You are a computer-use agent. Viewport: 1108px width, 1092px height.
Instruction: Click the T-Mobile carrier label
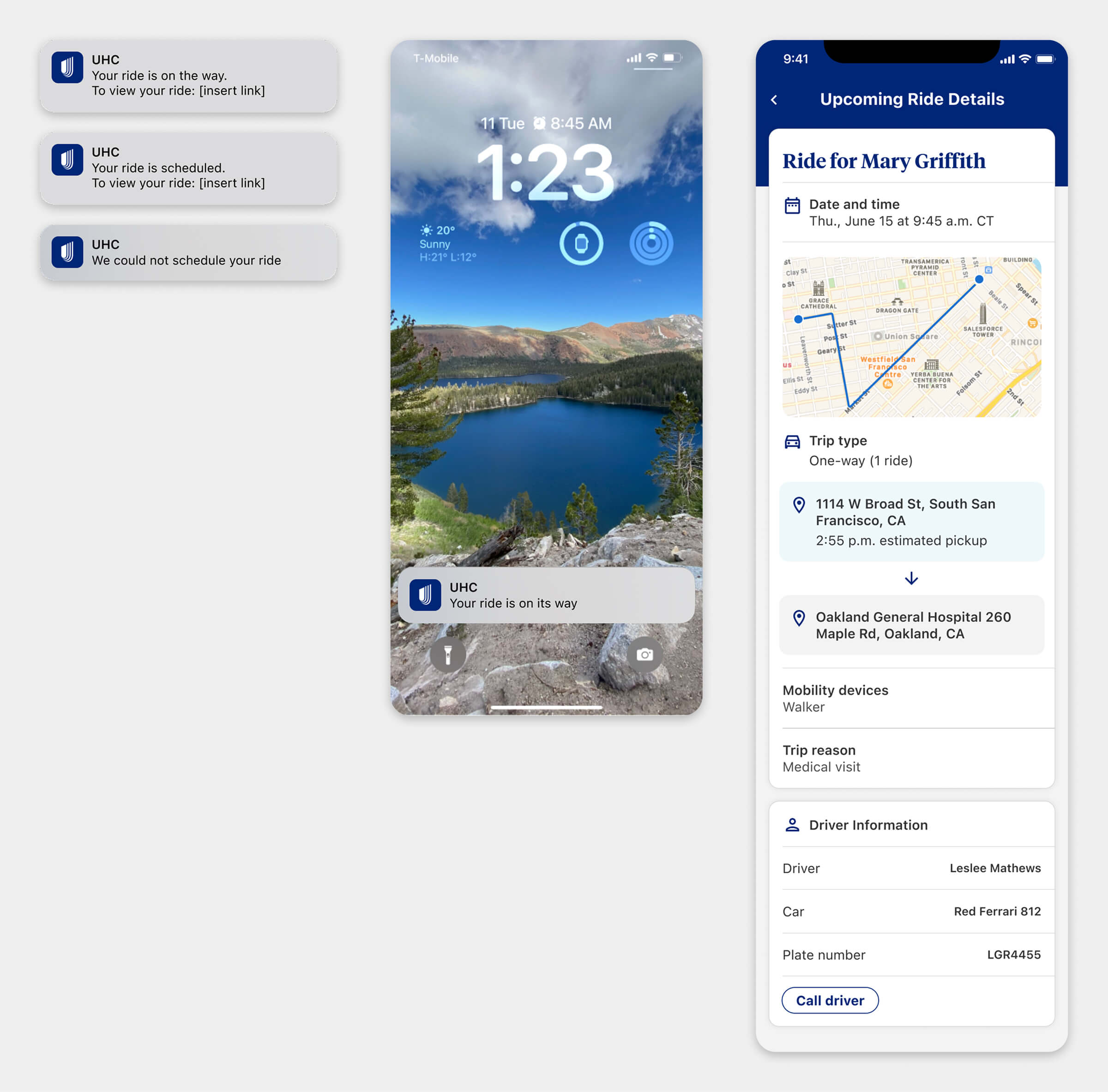tap(435, 59)
